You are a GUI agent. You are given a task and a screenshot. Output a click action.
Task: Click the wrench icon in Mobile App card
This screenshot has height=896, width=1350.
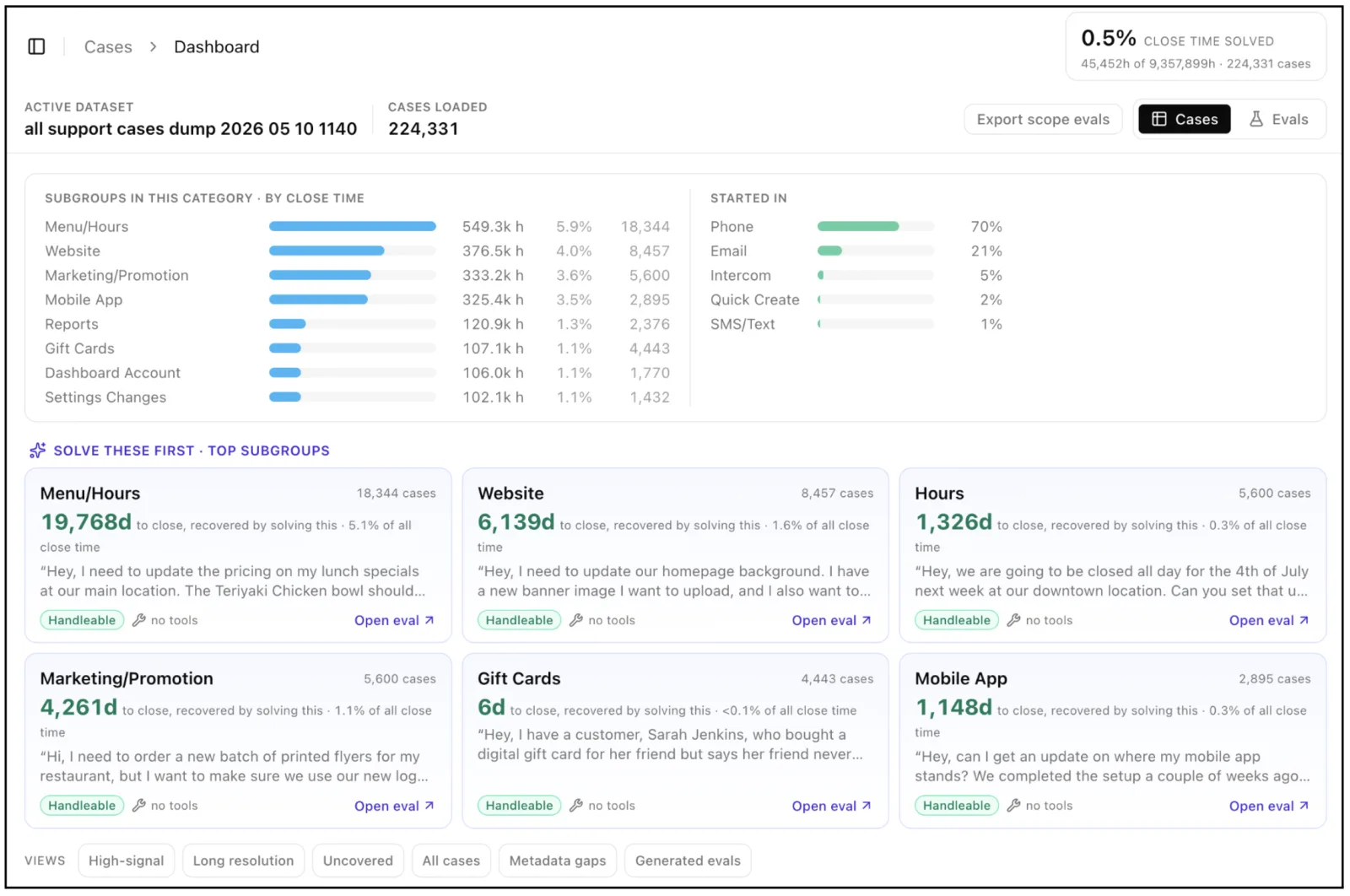tap(1013, 806)
